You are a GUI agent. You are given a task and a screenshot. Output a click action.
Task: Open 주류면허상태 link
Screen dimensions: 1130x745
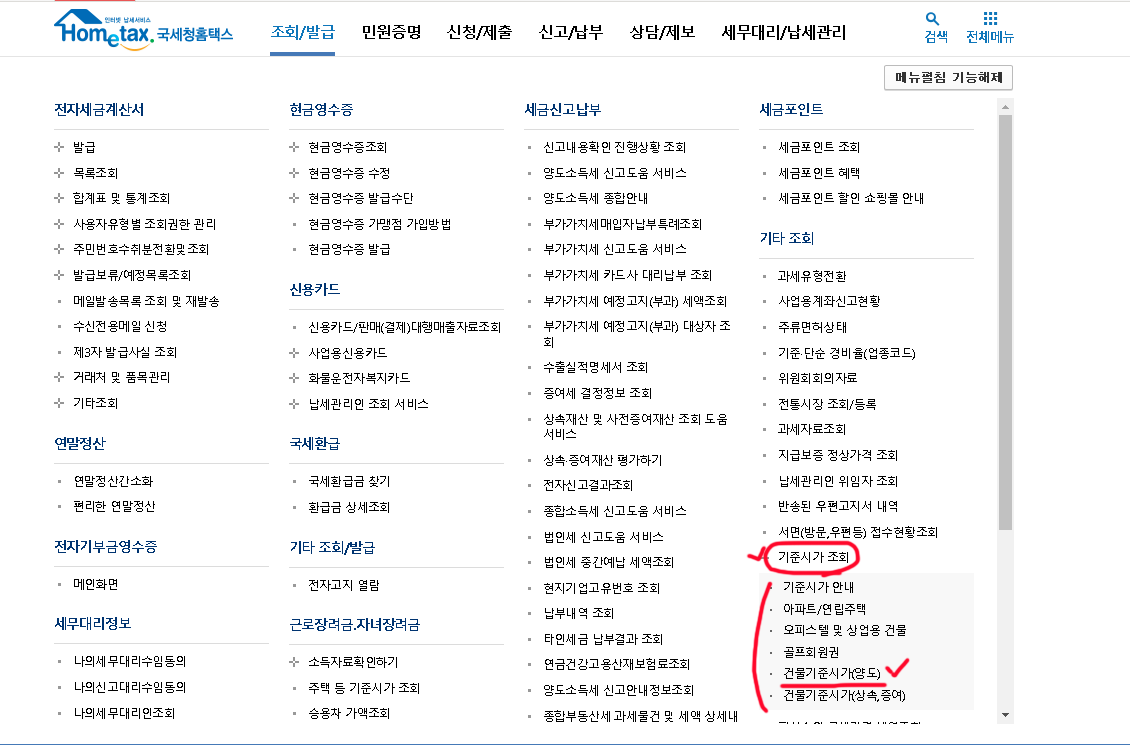tap(812, 327)
